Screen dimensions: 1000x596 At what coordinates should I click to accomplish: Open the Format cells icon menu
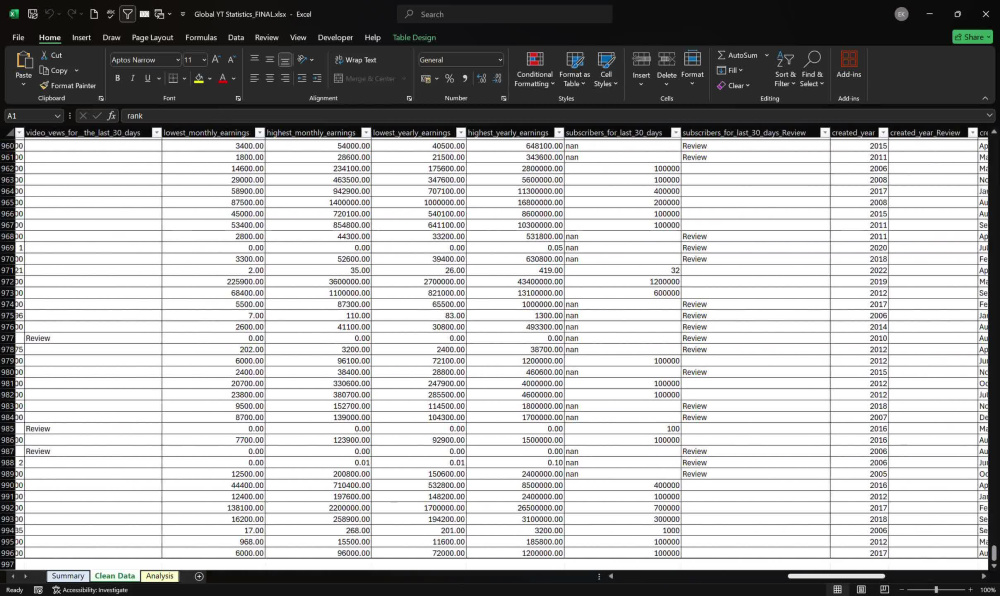[692, 69]
